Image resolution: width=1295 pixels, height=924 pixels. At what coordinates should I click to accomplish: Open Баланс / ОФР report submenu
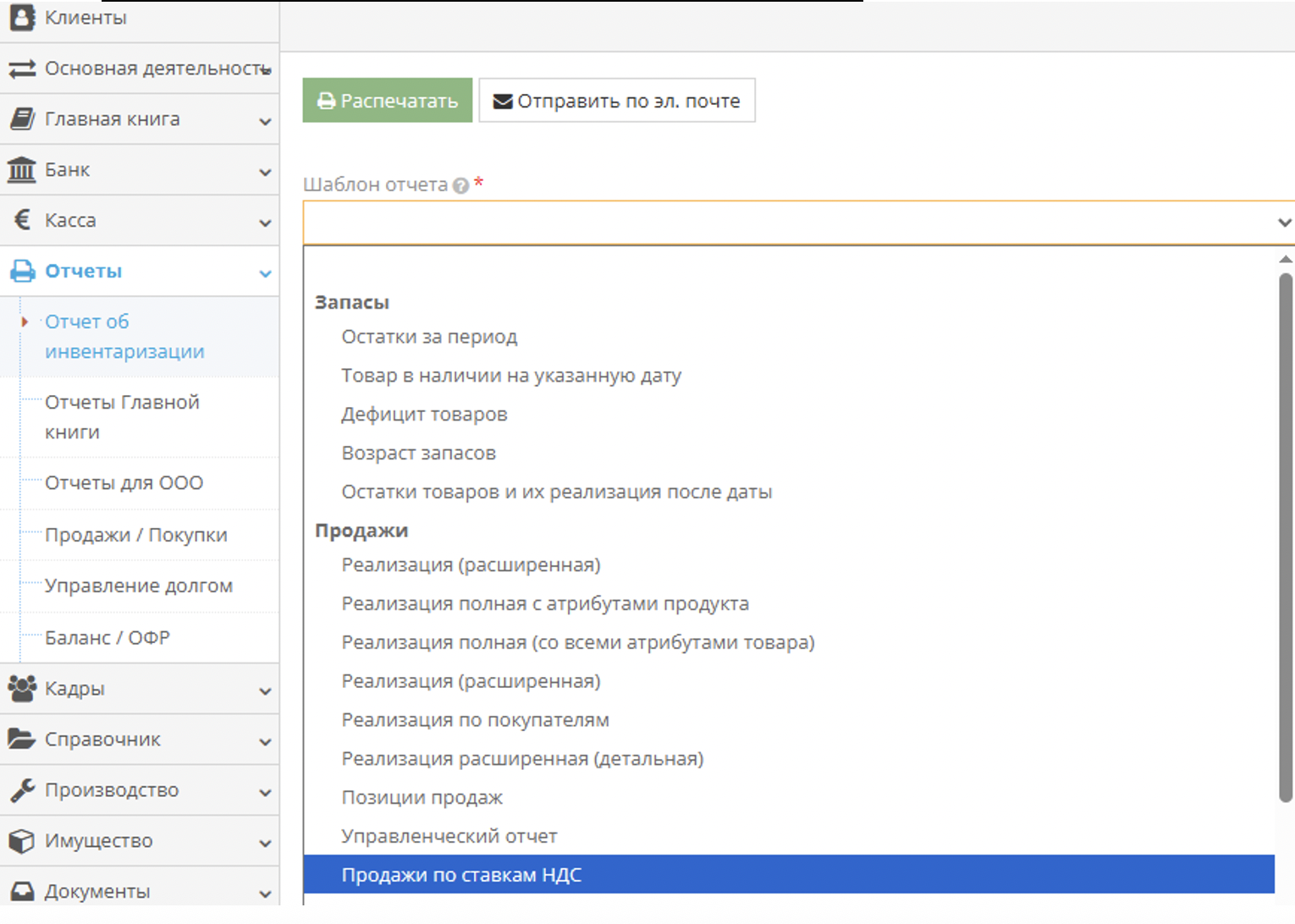click(x=107, y=638)
